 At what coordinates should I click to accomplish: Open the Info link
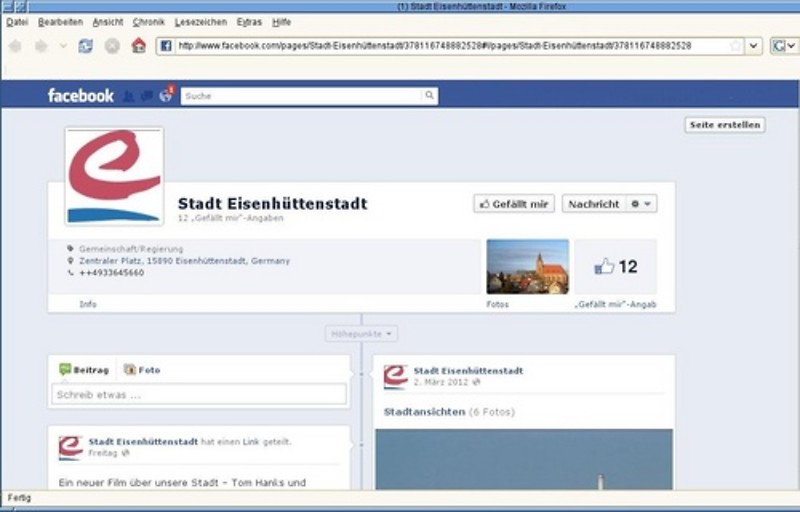[88, 304]
